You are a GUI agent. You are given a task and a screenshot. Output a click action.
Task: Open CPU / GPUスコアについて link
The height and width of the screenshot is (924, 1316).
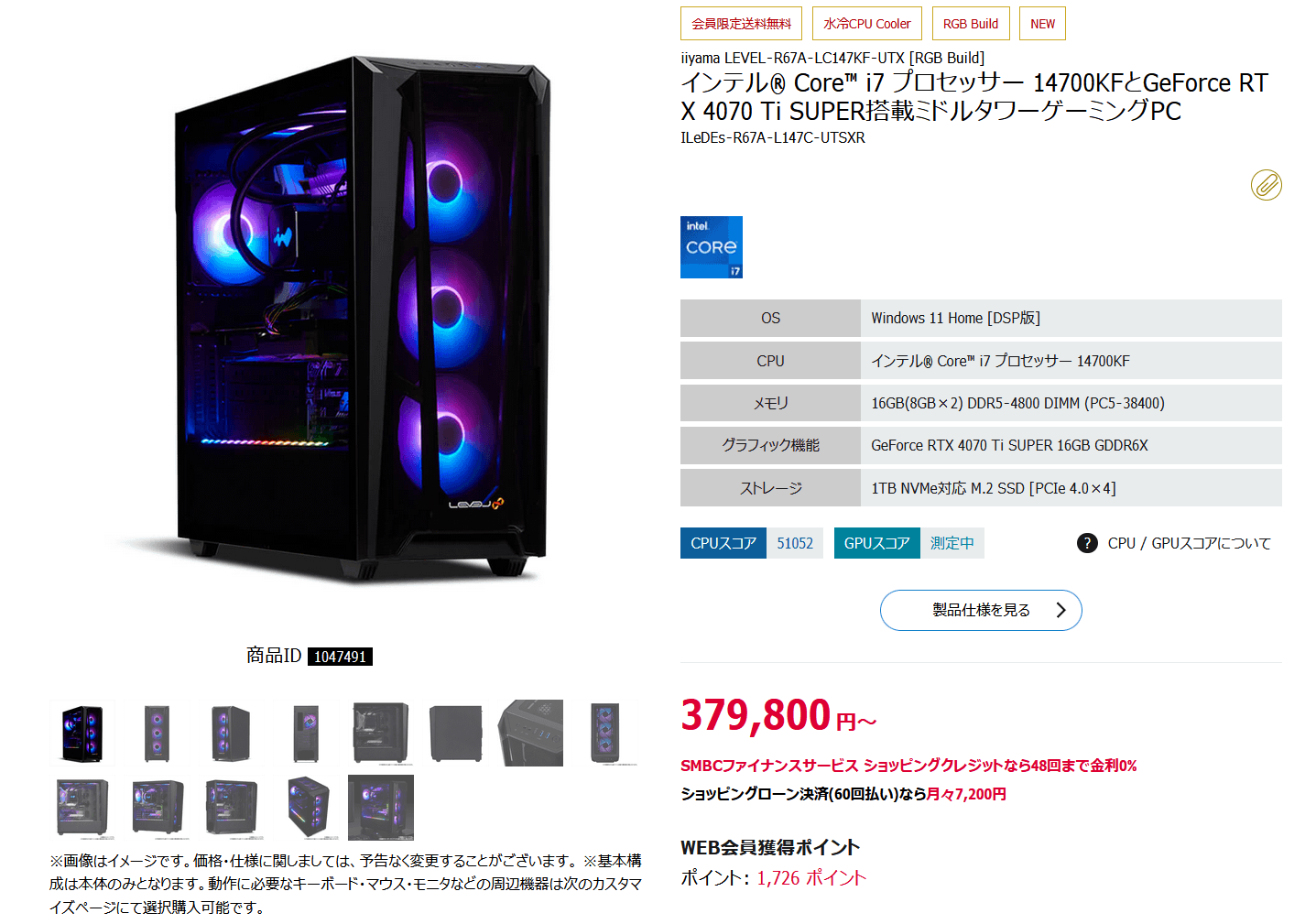click(x=1189, y=543)
